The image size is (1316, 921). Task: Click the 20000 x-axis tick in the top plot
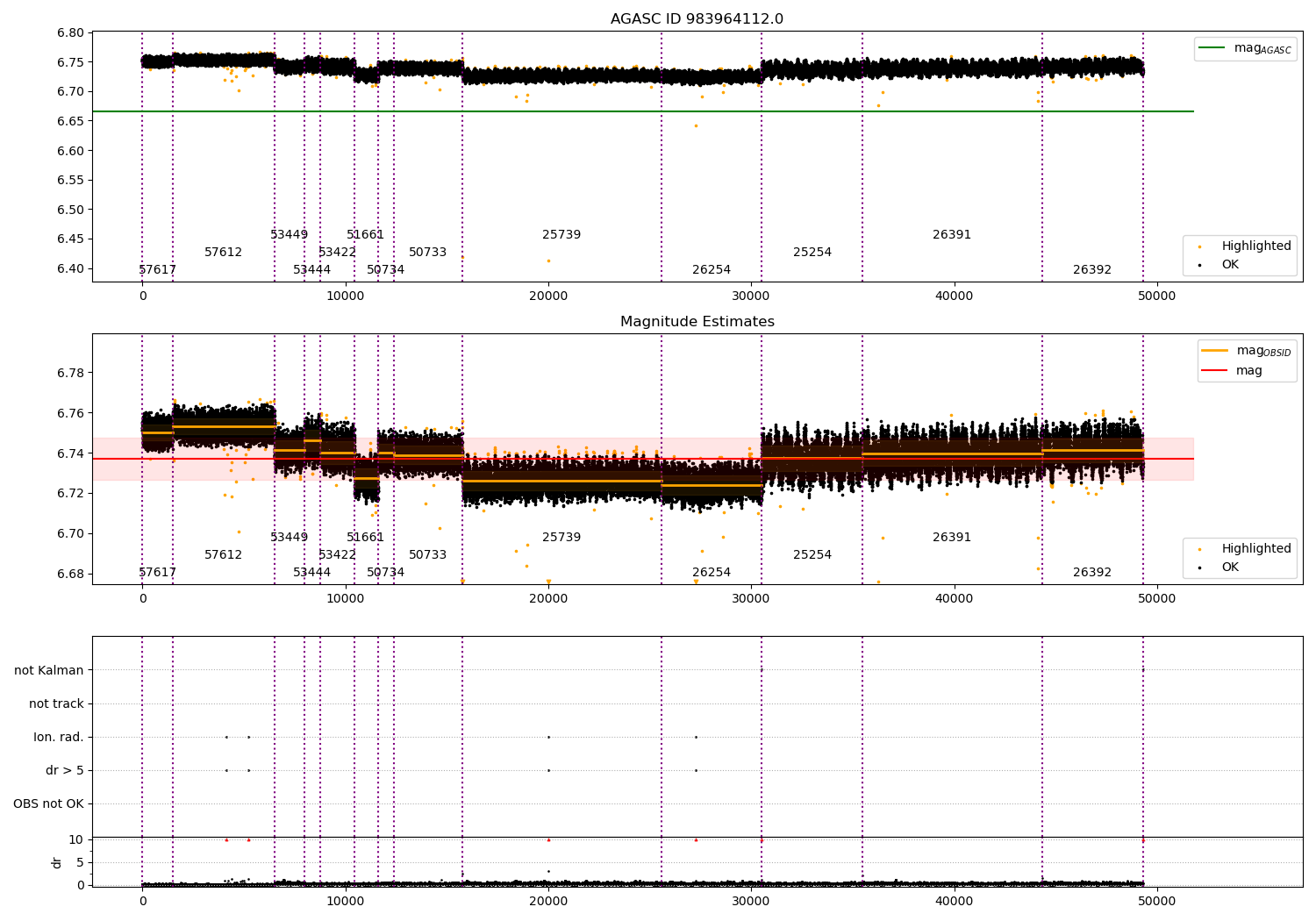548,296
